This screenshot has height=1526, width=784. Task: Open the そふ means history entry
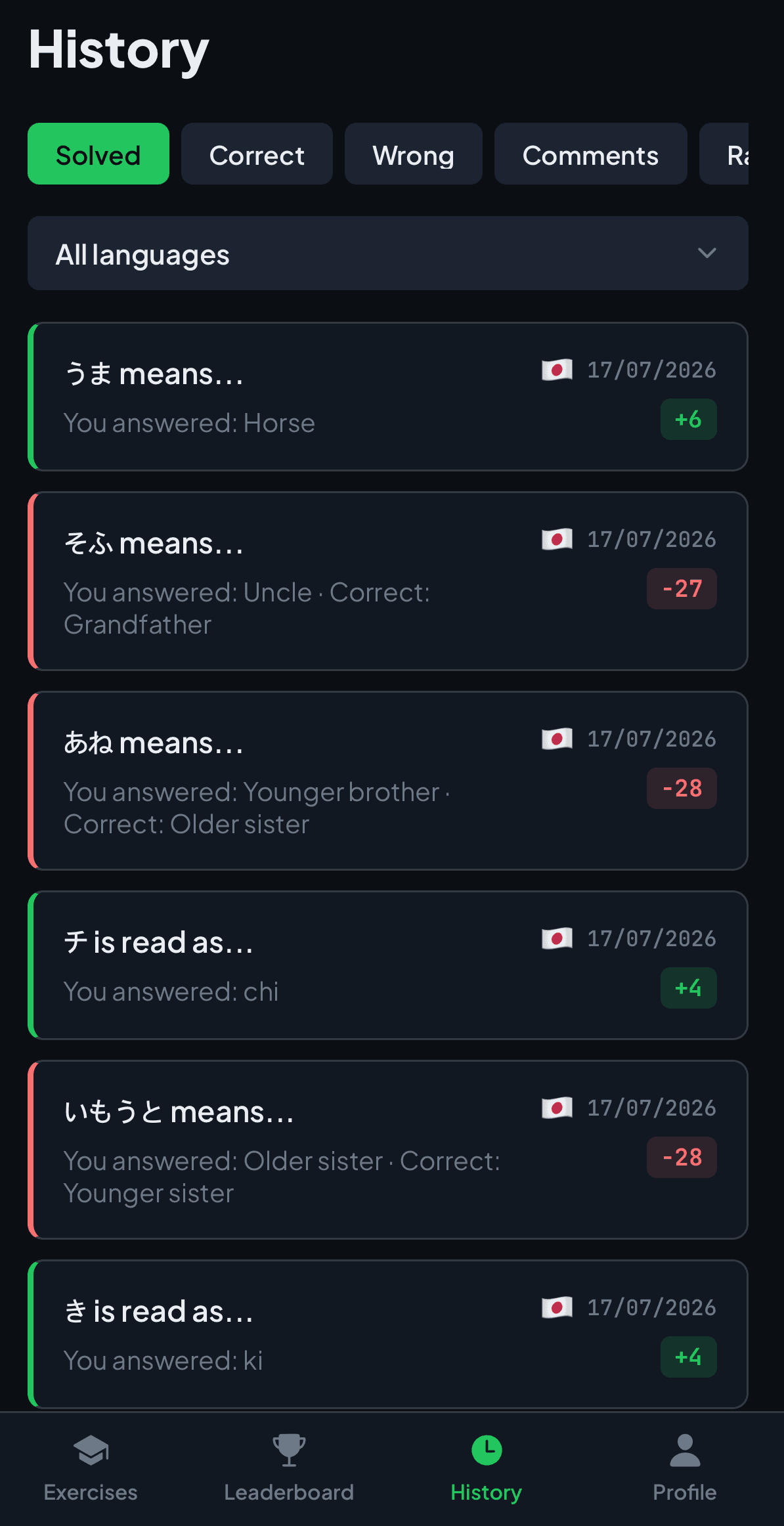tap(388, 581)
